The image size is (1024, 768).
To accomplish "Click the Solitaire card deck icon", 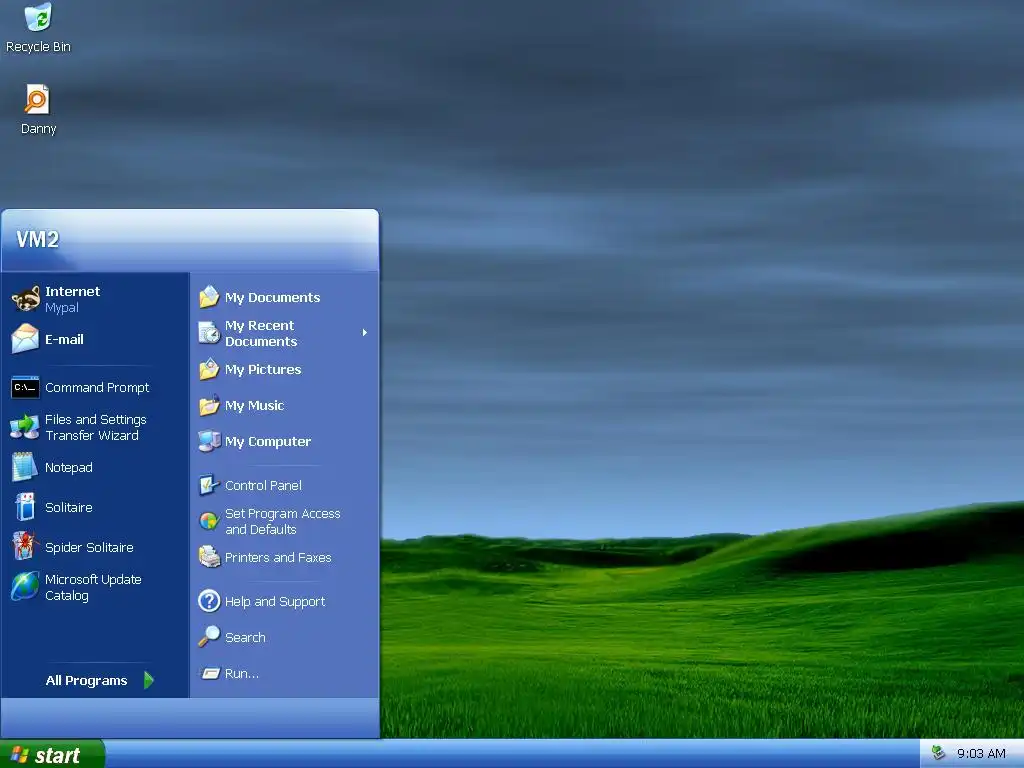I will [x=25, y=507].
